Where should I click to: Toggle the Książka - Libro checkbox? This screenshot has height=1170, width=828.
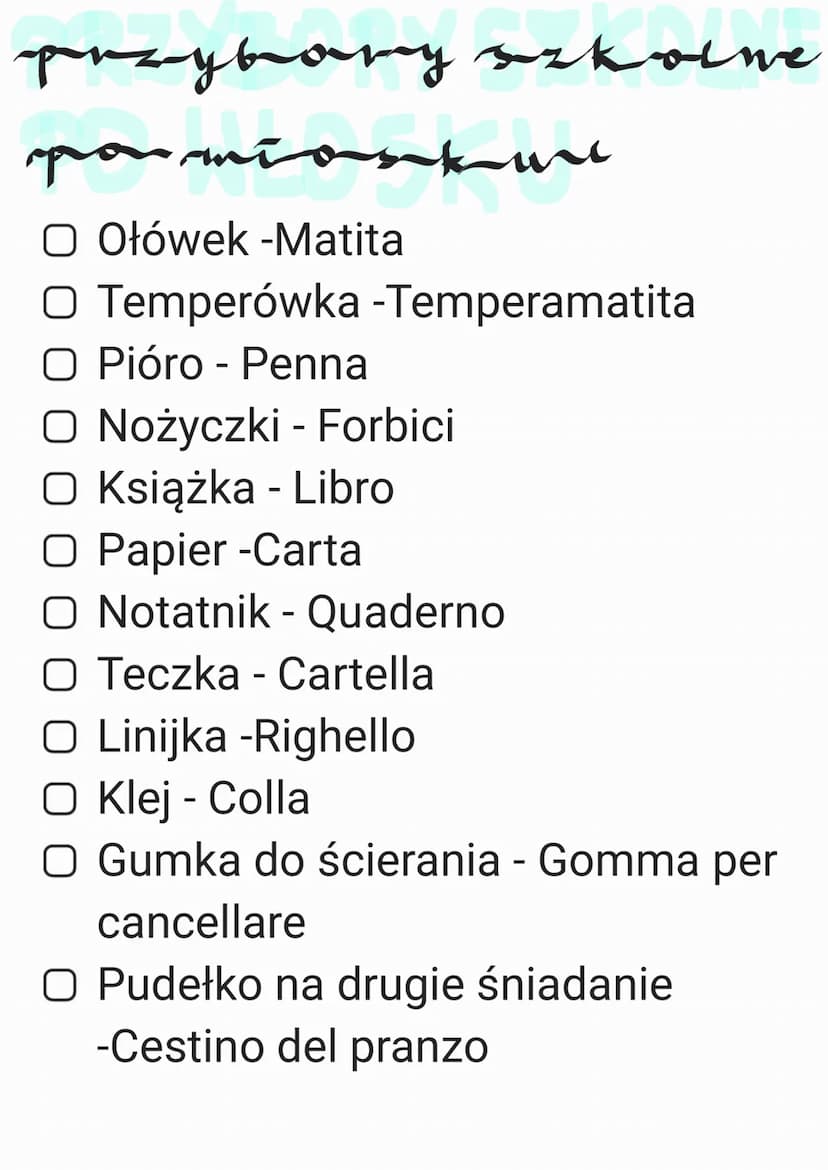click(x=60, y=489)
